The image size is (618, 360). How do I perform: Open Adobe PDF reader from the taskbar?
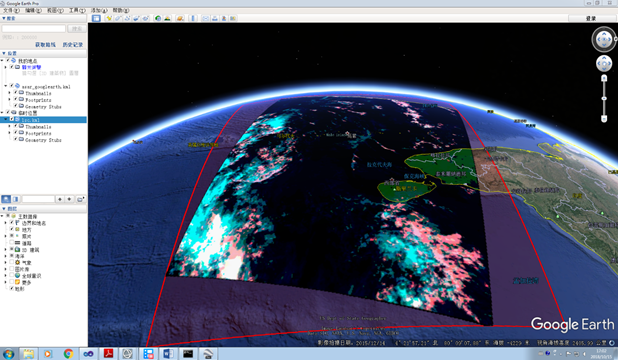point(108,354)
